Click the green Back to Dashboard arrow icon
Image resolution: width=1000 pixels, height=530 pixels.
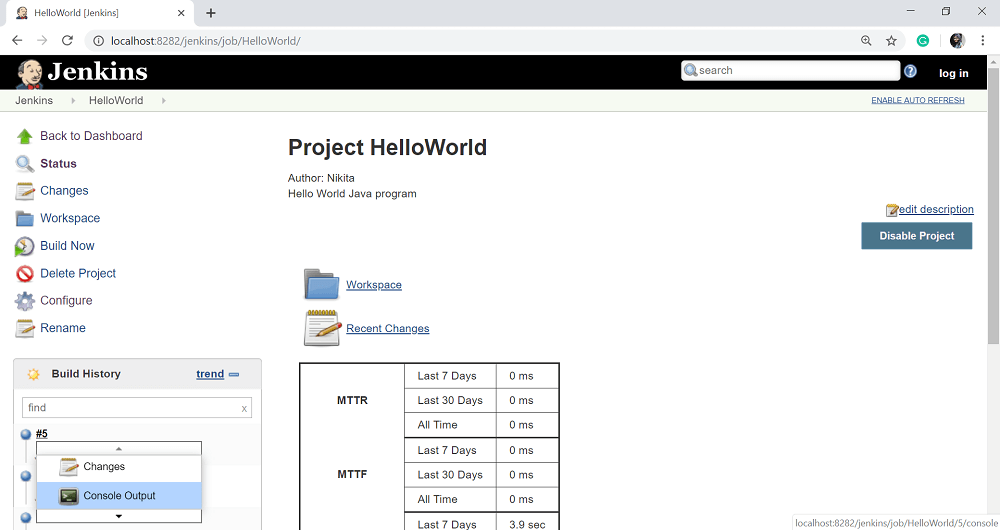click(x=24, y=136)
